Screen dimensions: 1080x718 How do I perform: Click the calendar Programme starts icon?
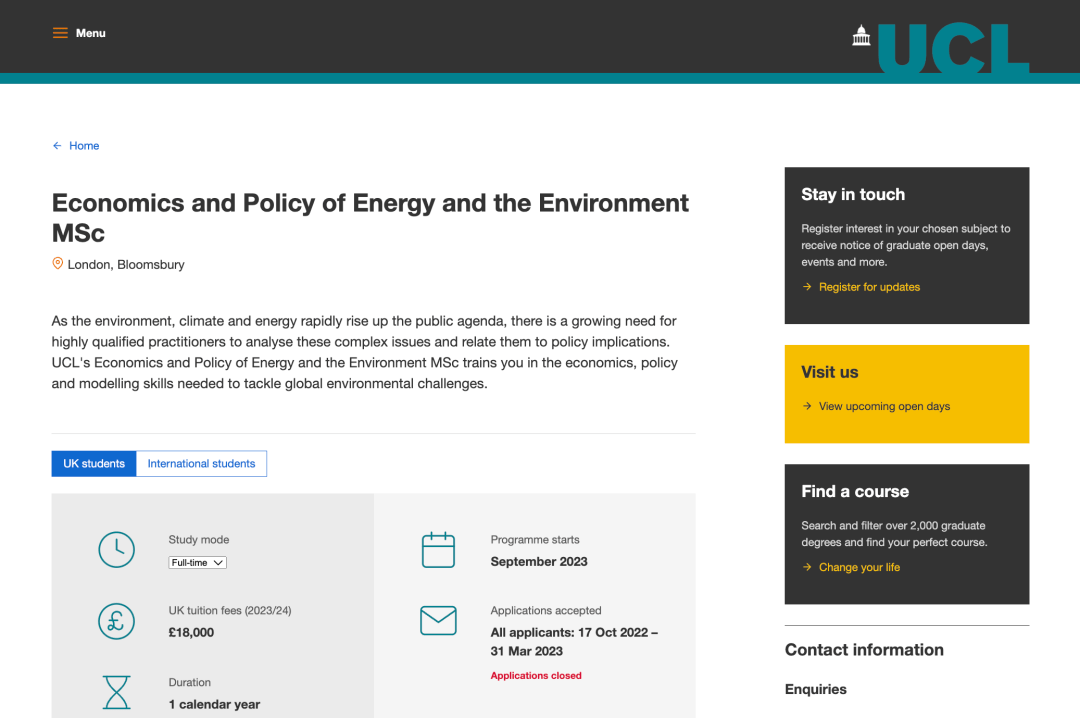pyautogui.click(x=438, y=550)
